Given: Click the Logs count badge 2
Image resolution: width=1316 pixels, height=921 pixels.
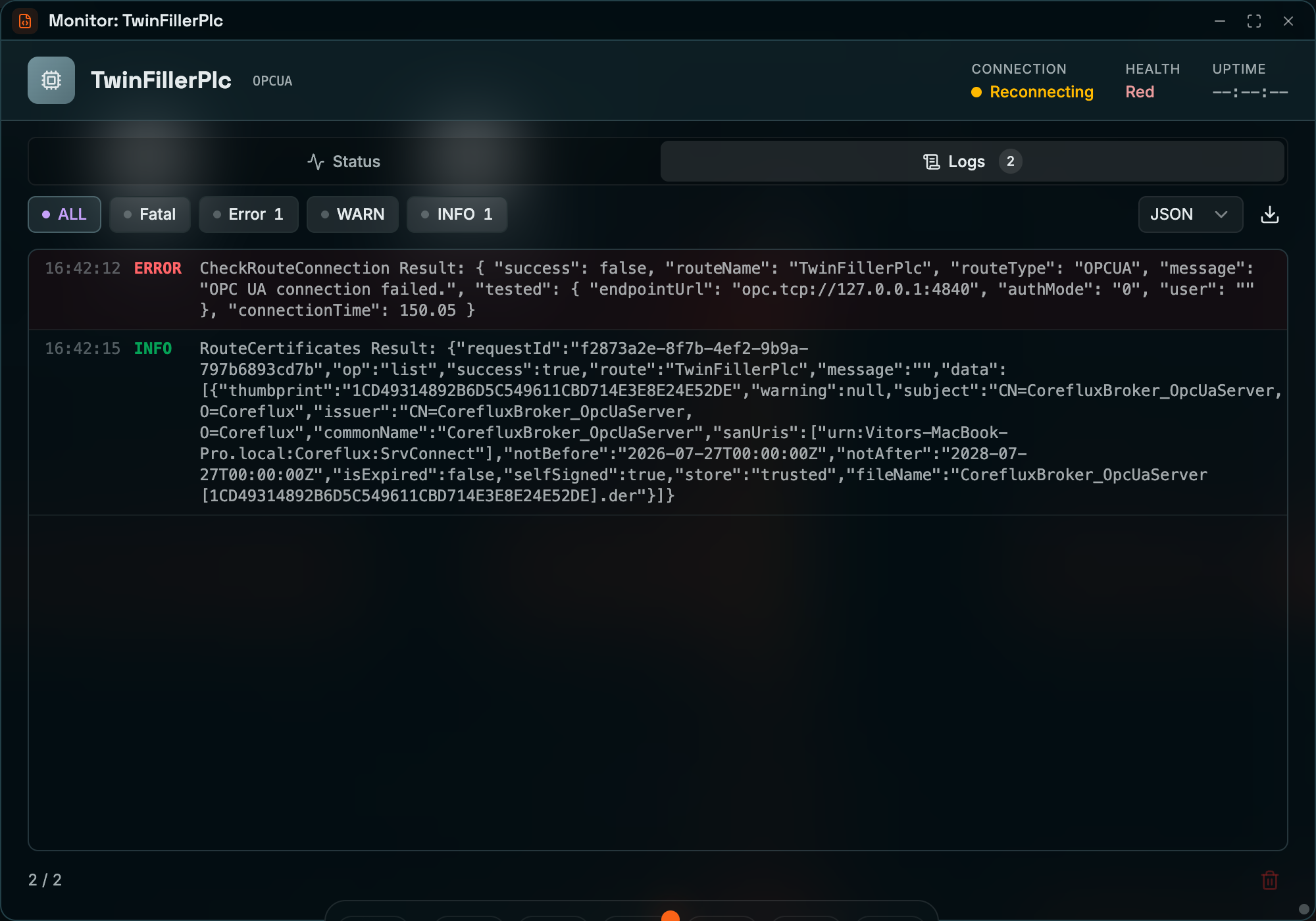Looking at the screenshot, I should coord(1010,161).
